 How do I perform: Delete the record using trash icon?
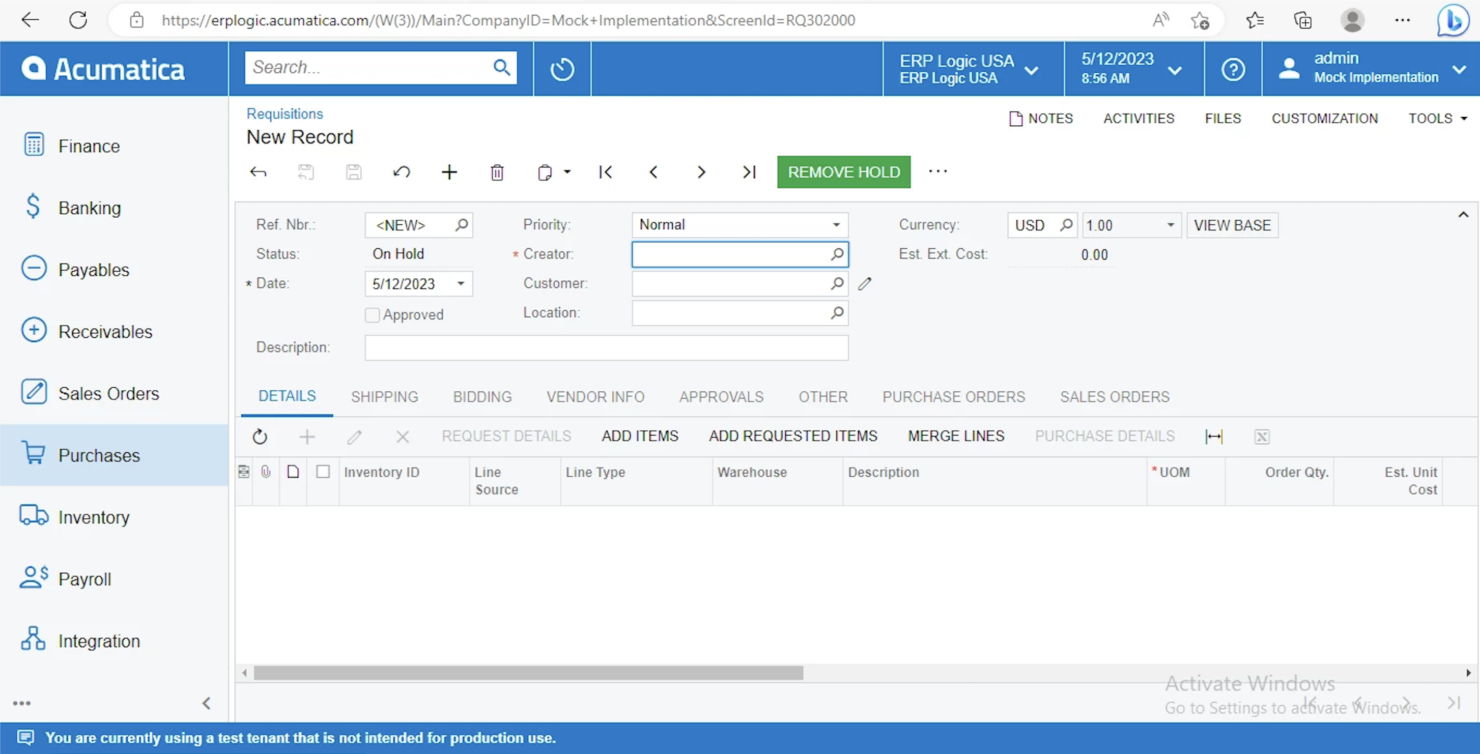pos(497,171)
